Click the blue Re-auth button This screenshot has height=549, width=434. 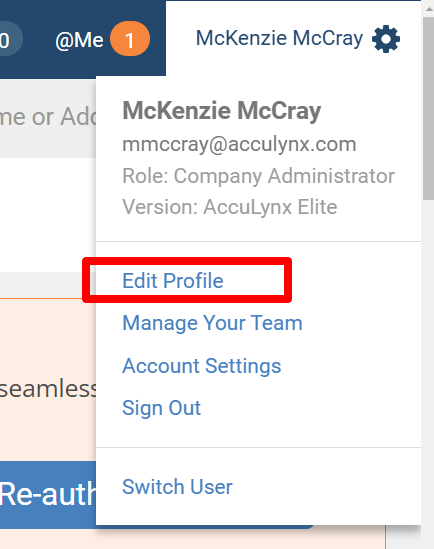coord(48,495)
